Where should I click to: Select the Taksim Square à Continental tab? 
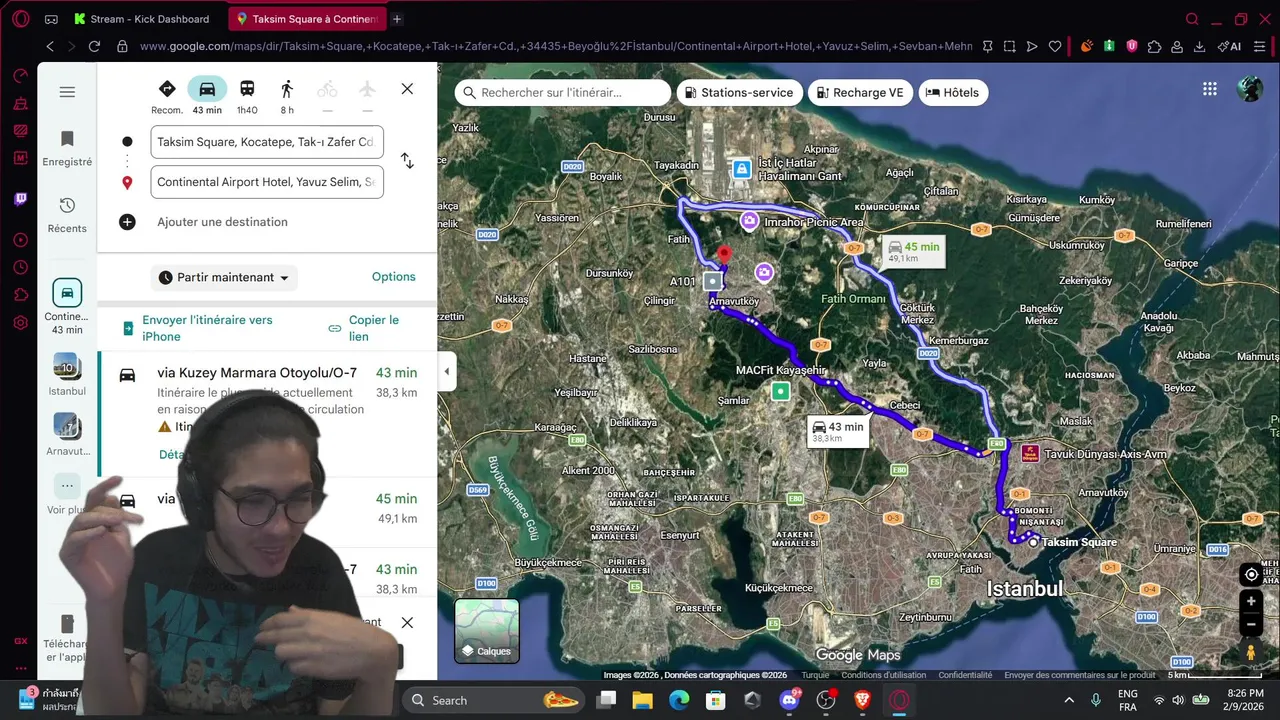(305, 19)
